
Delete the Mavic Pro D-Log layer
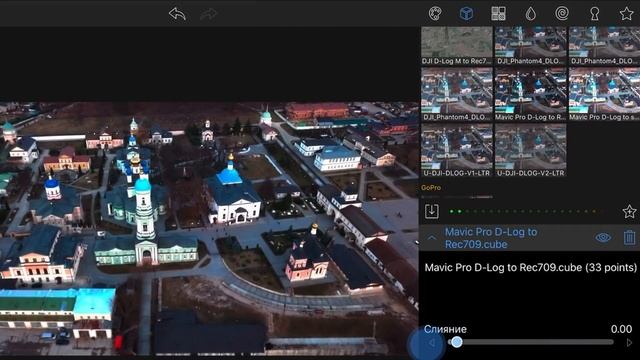click(629, 238)
